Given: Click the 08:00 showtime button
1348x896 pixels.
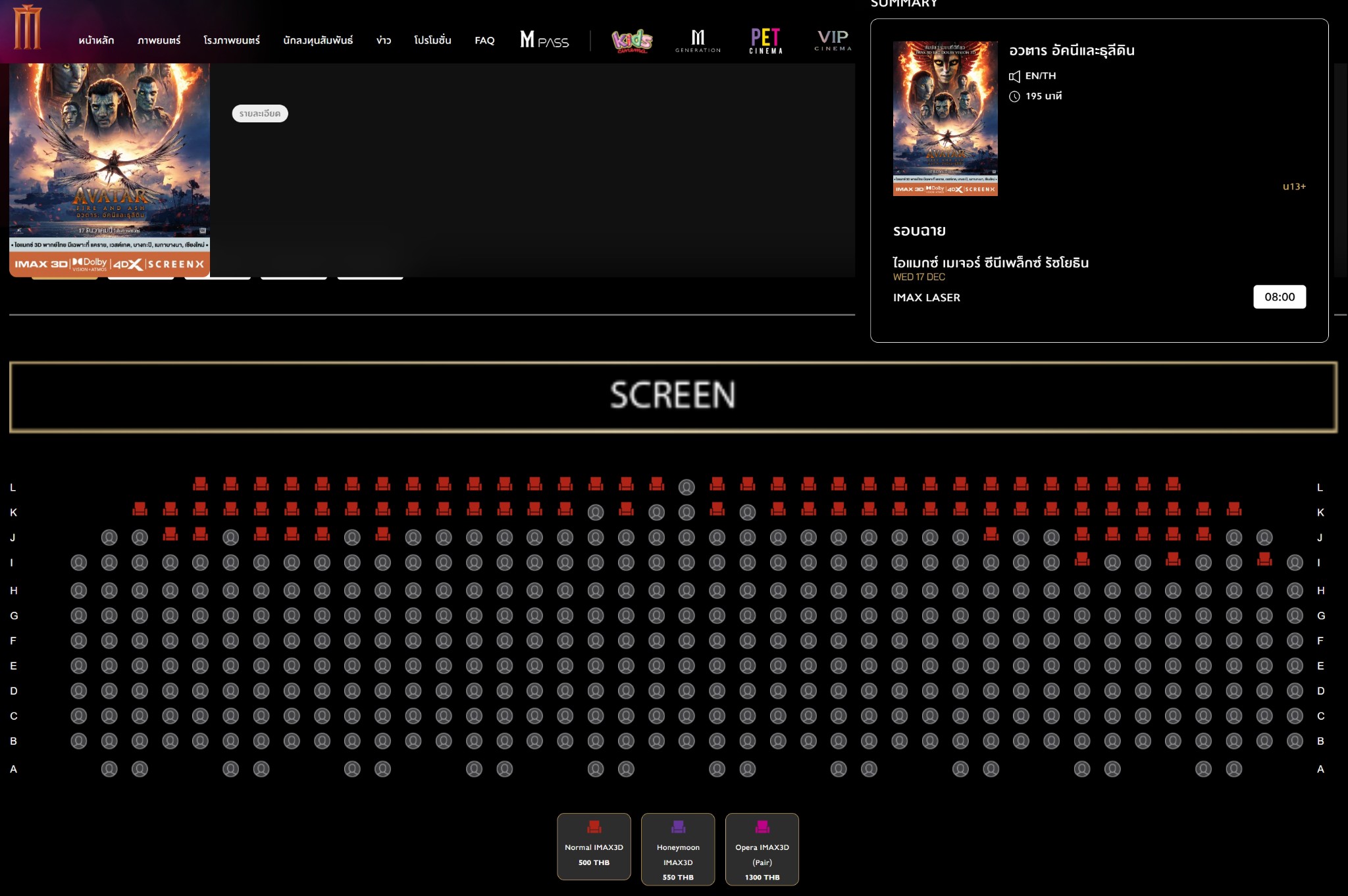Looking at the screenshot, I should 1279,297.
